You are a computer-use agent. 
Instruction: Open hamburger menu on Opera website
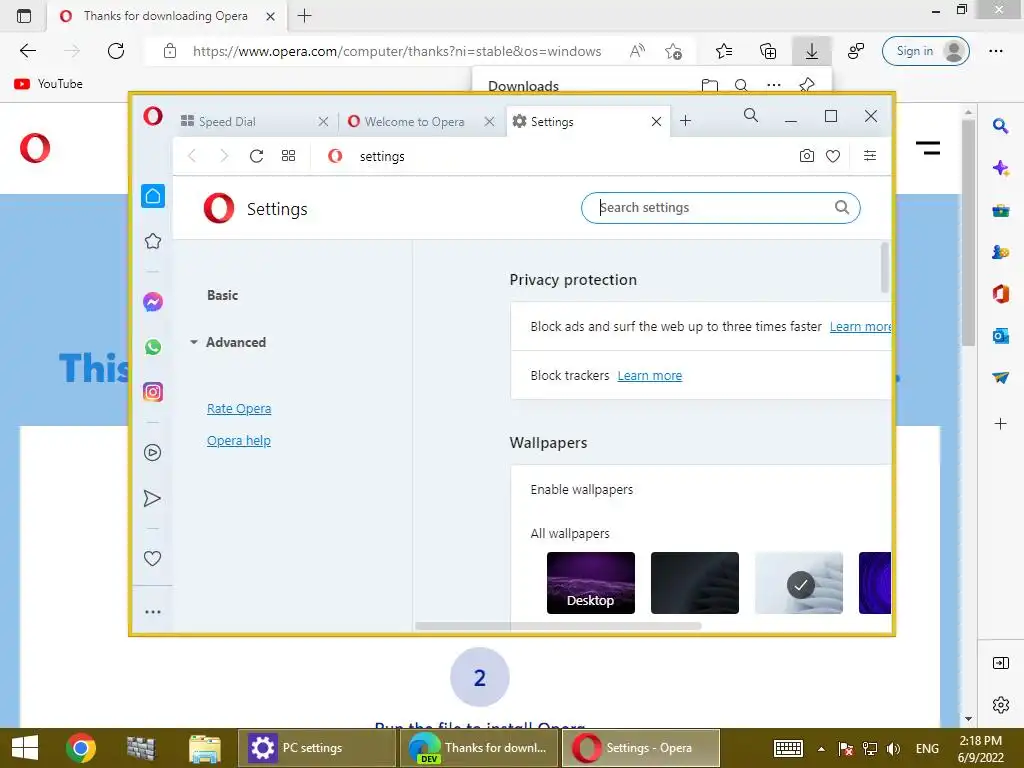(x=927, y=148)
